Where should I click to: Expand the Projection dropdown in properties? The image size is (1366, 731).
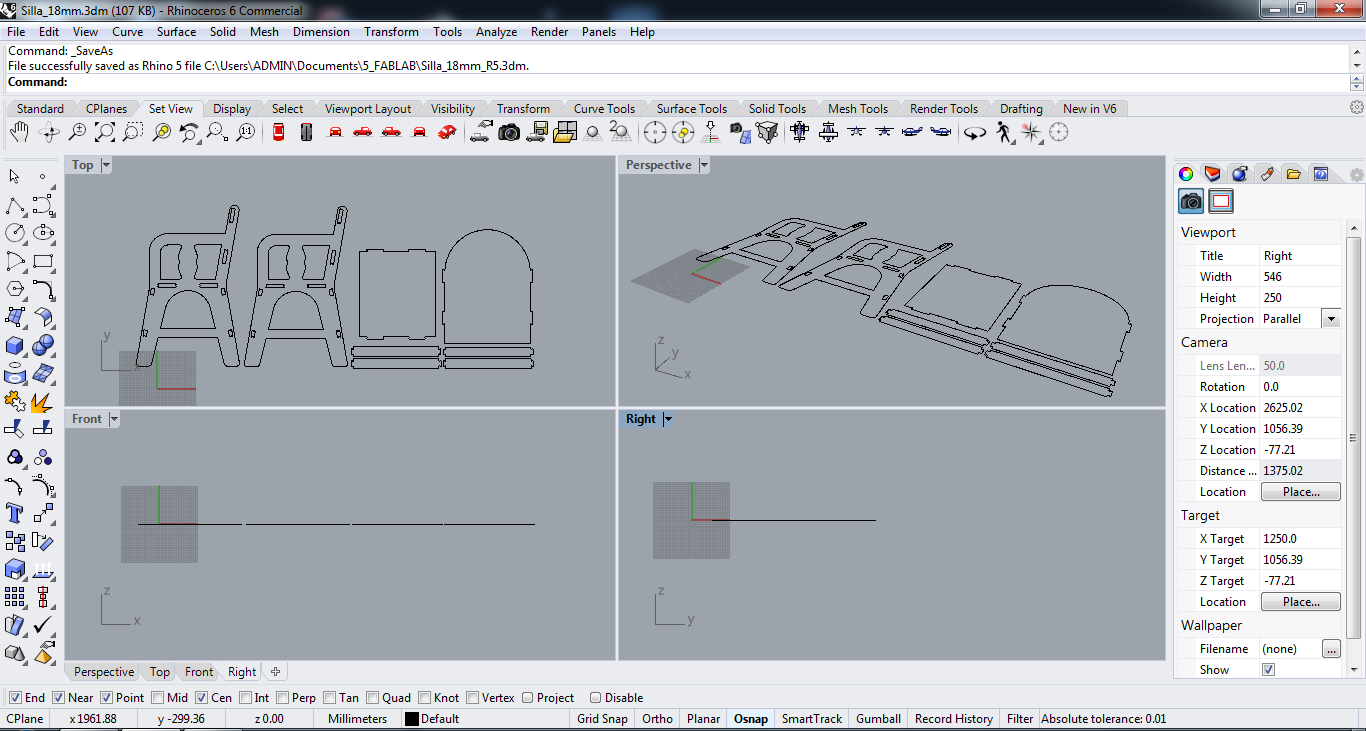[x=1330, y=319]
